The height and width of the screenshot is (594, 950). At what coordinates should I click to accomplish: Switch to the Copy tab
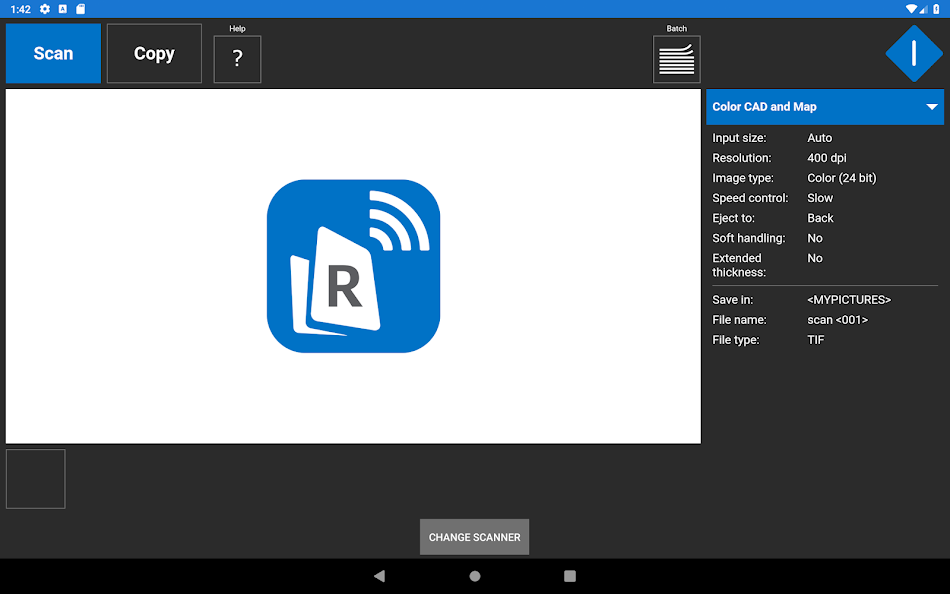pyautogui.click(x=154, y=53)
